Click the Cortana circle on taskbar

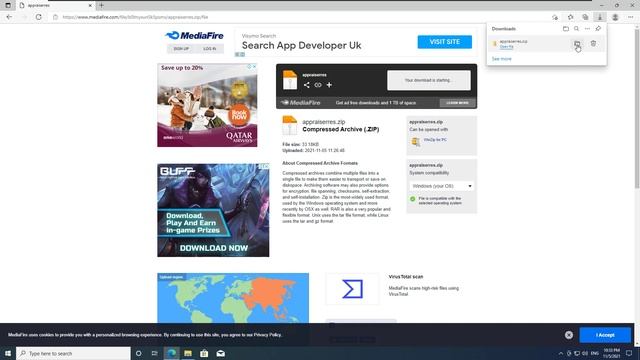point(138,353)
